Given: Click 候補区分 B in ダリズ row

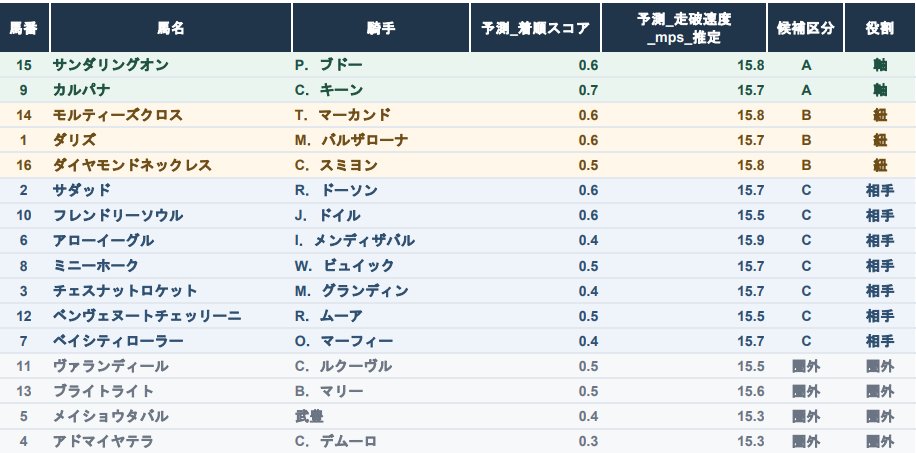Looking at the screenshot, I should (806, 140).
